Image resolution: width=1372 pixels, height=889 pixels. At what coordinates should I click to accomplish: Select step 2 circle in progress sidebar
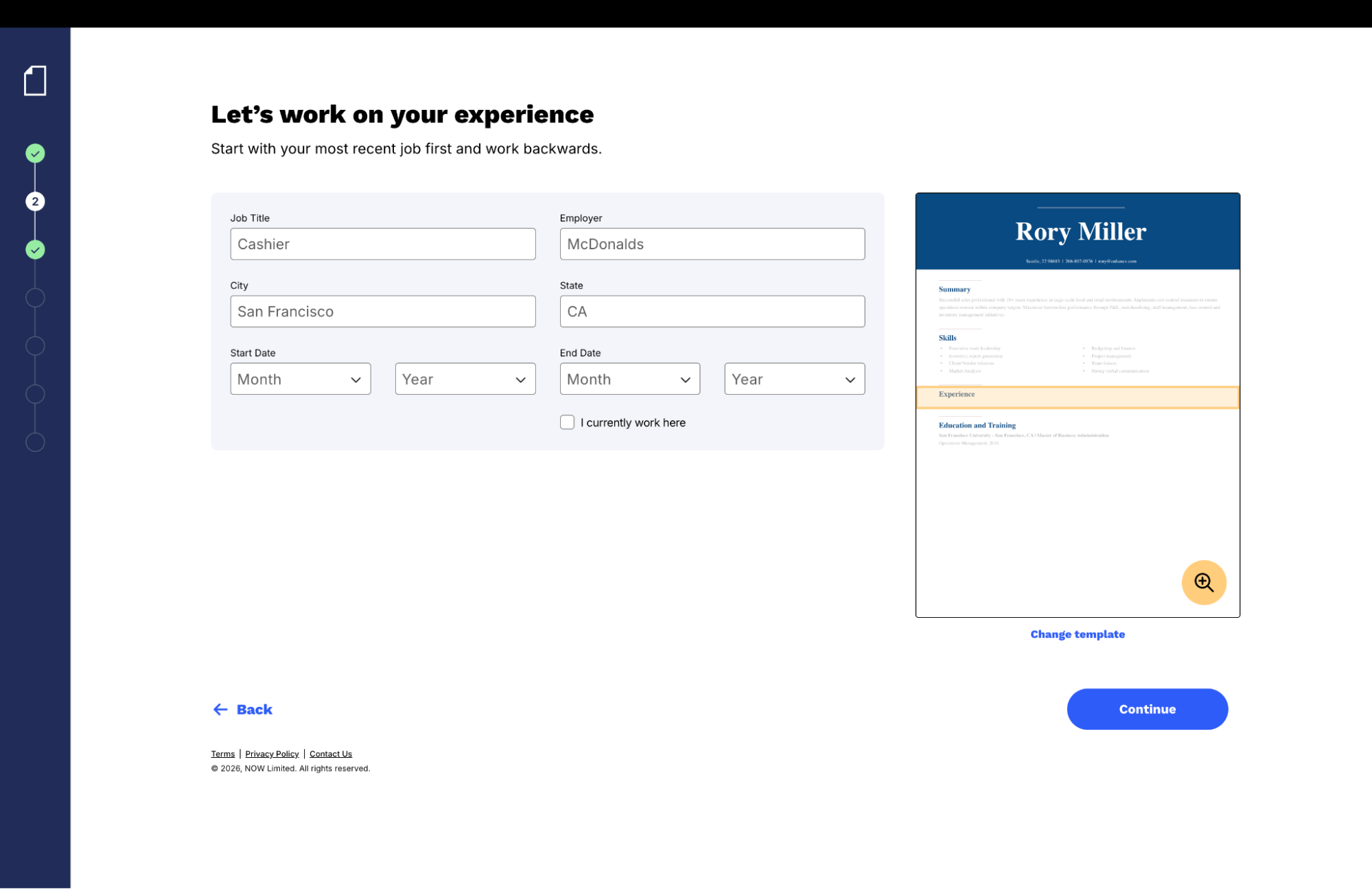click(35, 201)
